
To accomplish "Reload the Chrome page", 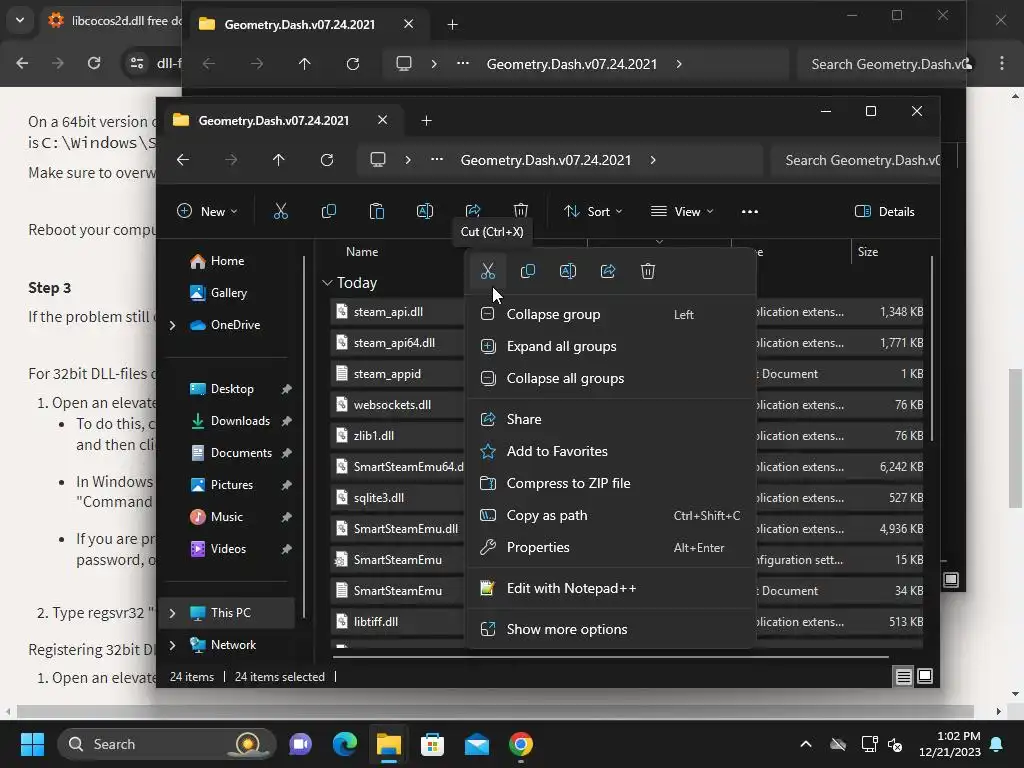I will pyautogui.click(x=94, y=63).
